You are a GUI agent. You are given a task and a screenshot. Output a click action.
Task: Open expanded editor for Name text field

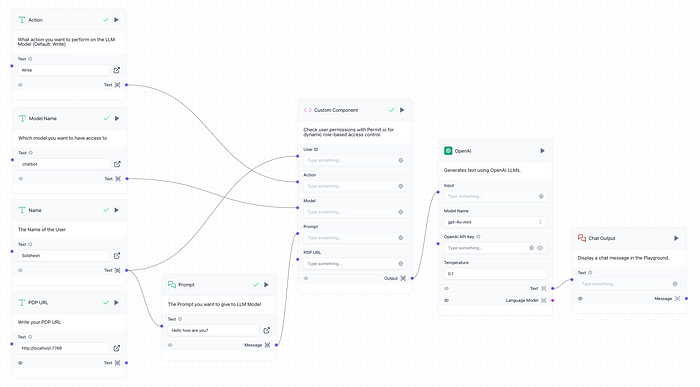(x=117, y=256)
